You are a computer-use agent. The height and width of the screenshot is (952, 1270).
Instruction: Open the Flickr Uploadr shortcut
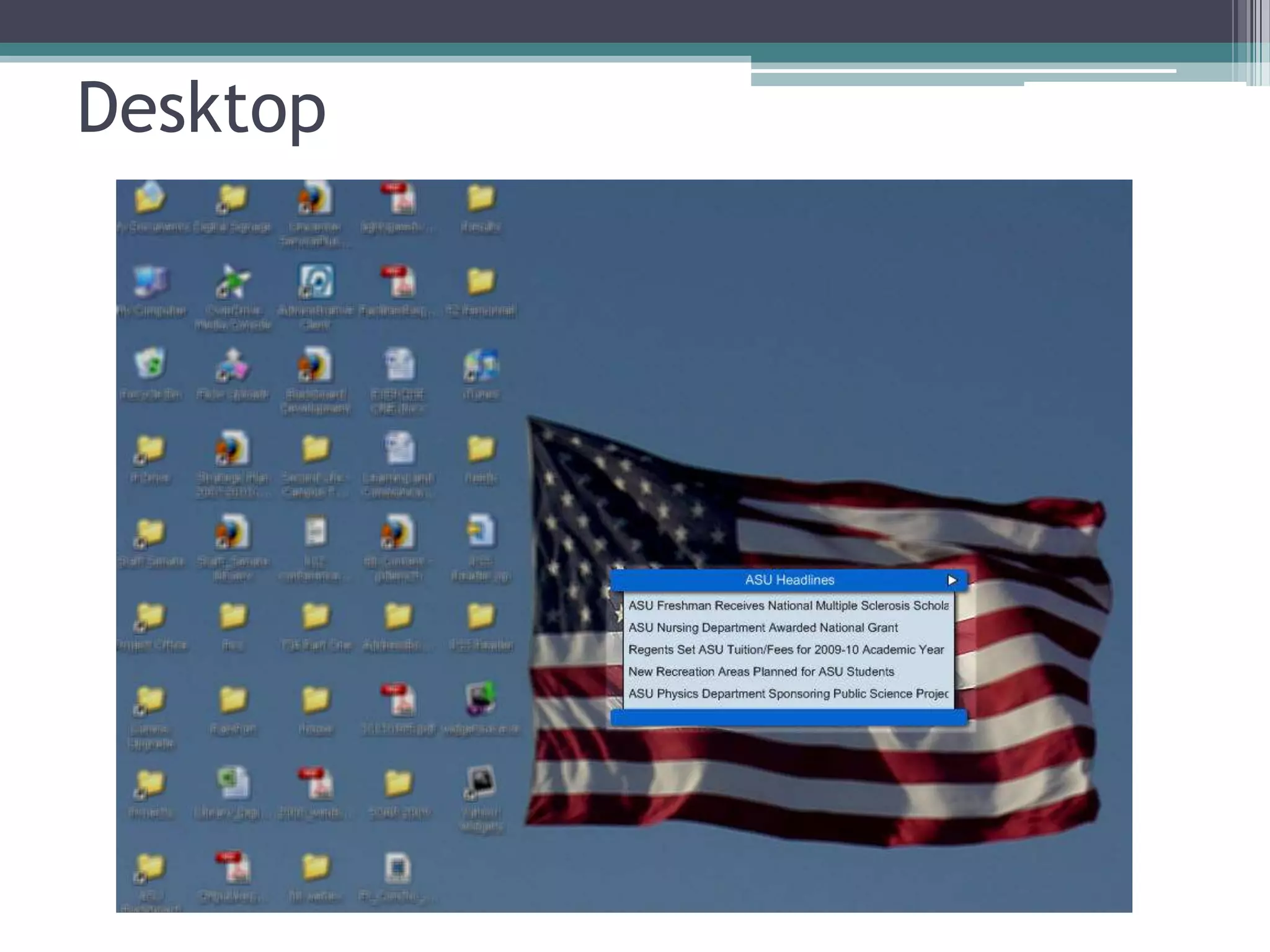[x=233, y=366]
